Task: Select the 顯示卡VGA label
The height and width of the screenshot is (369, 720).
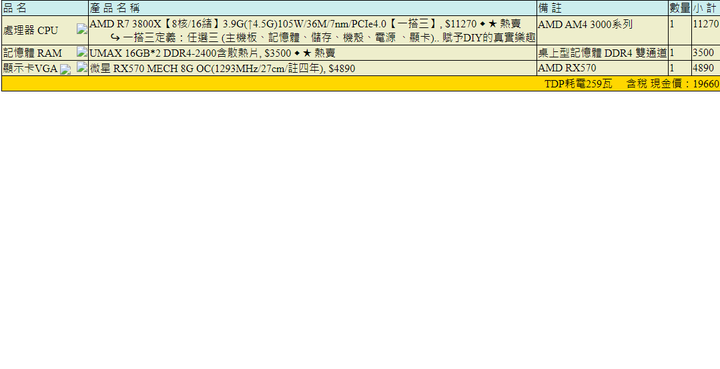Action: click(x=30, y=69)
